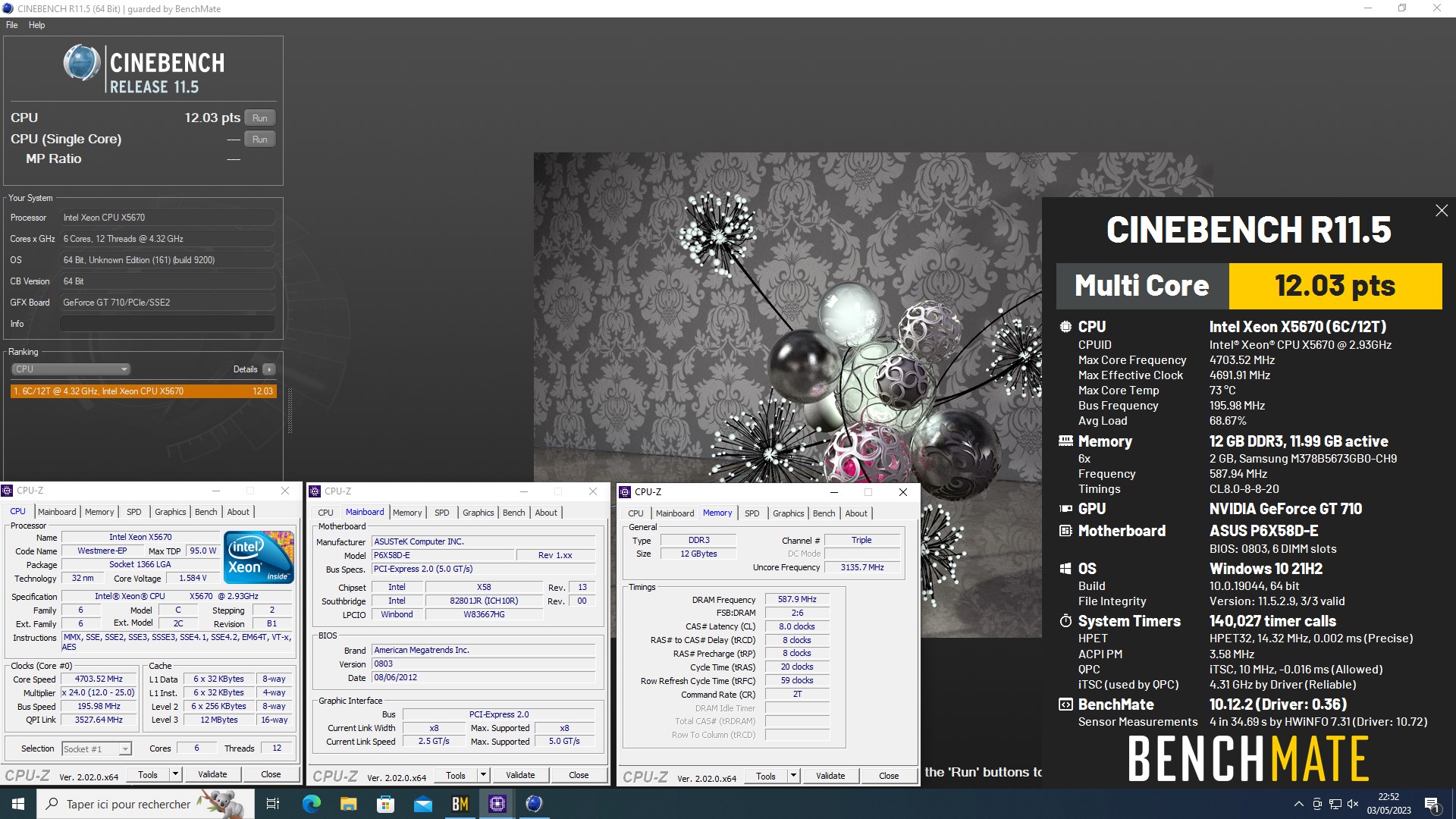This screenshot has width=1456, height=819.
Task: Select Mainboard tab in CPU-Z processor window
Action: tap(57, 512)
